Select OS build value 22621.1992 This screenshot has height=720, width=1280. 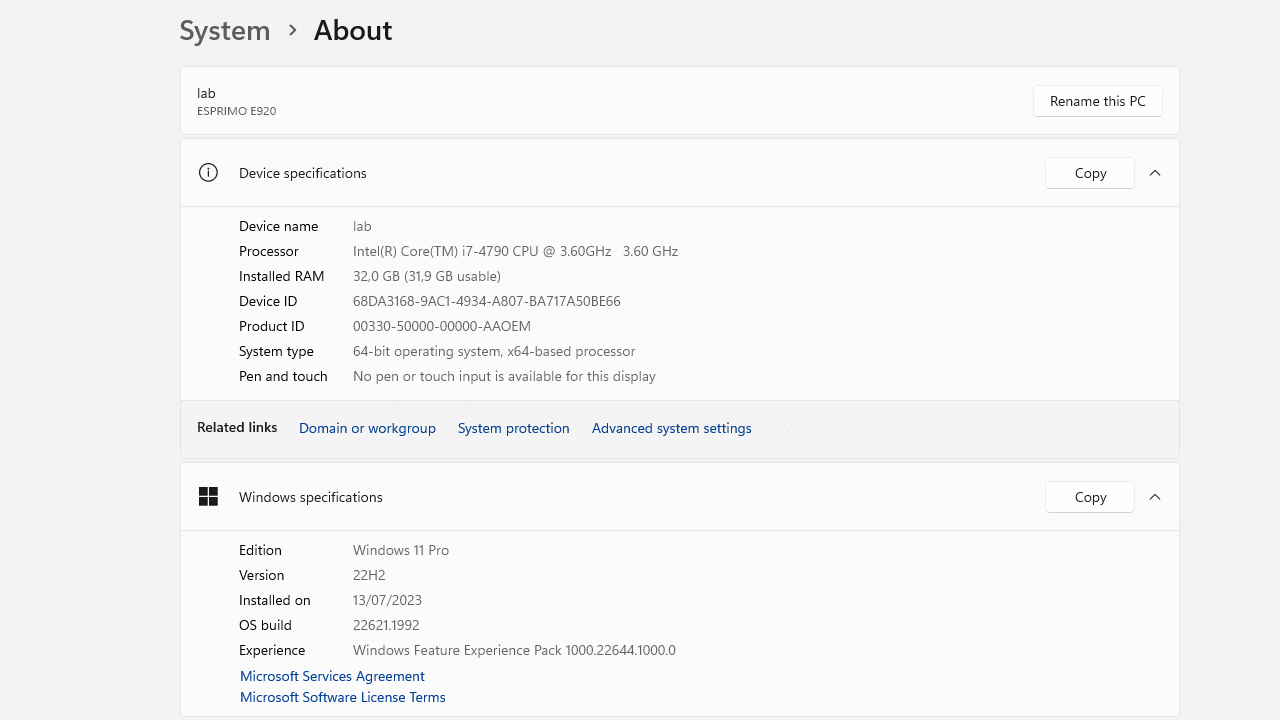[386, 625]
